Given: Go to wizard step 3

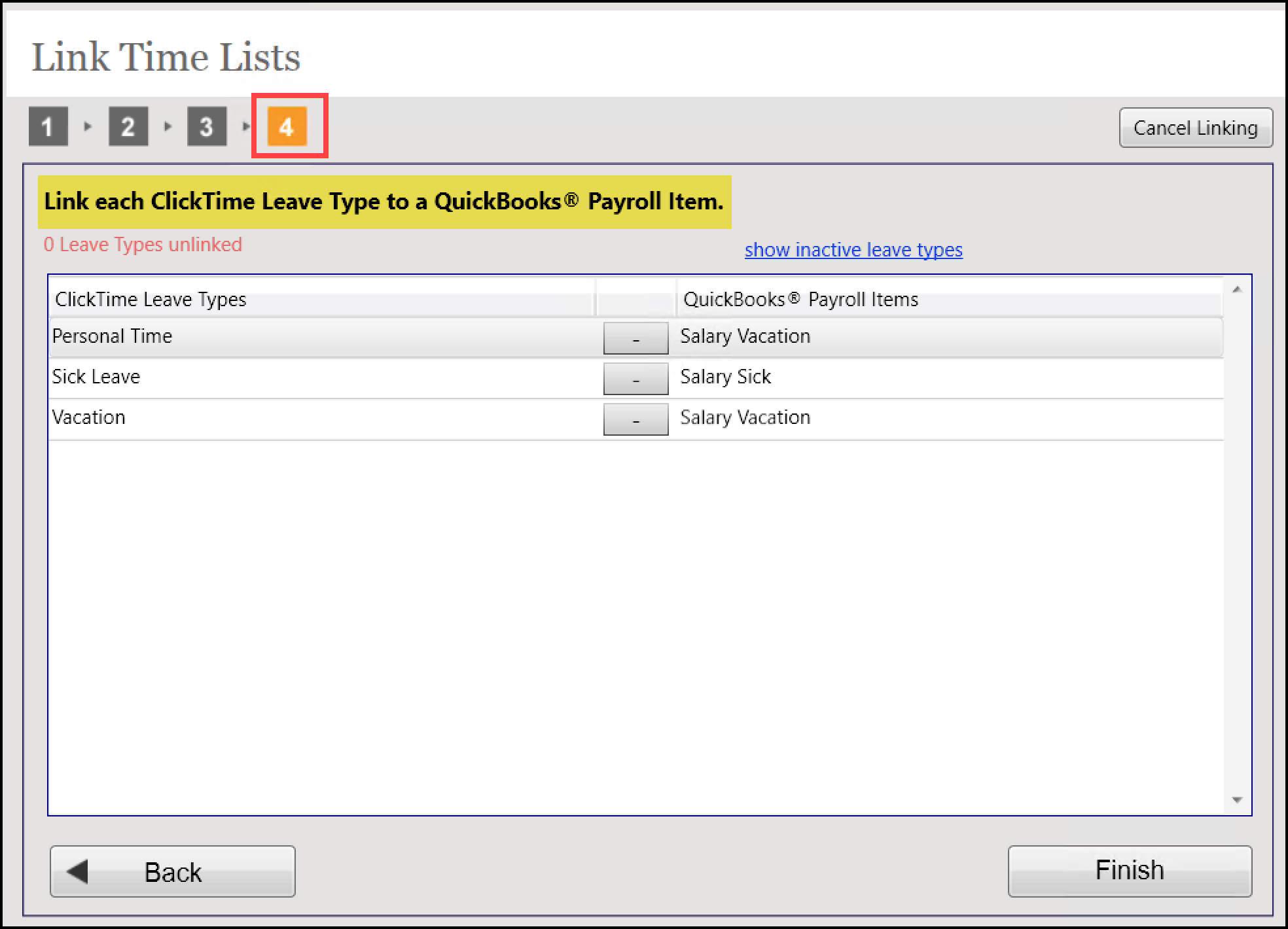Looking at the screenshot, I should (207, 126).
